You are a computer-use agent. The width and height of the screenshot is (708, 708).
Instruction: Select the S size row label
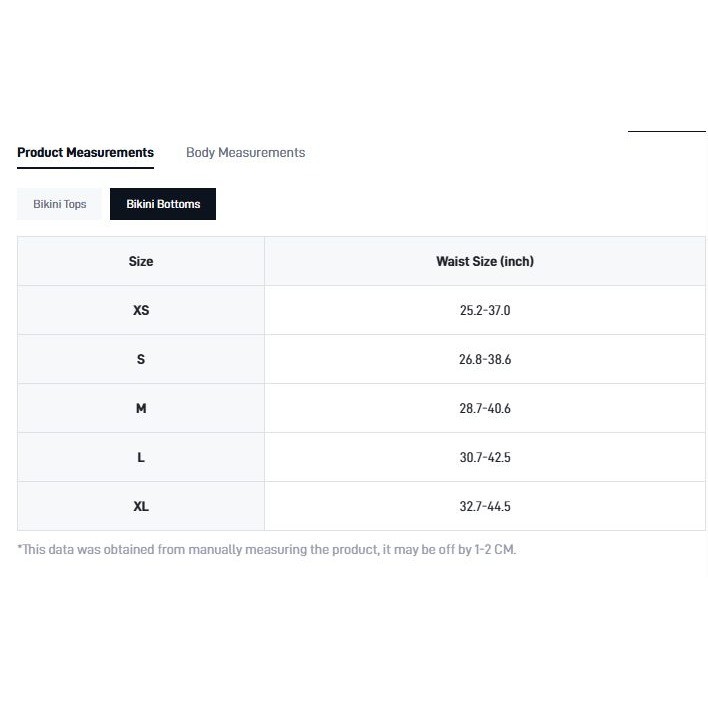pyautogui.click(x=141, y=359)
